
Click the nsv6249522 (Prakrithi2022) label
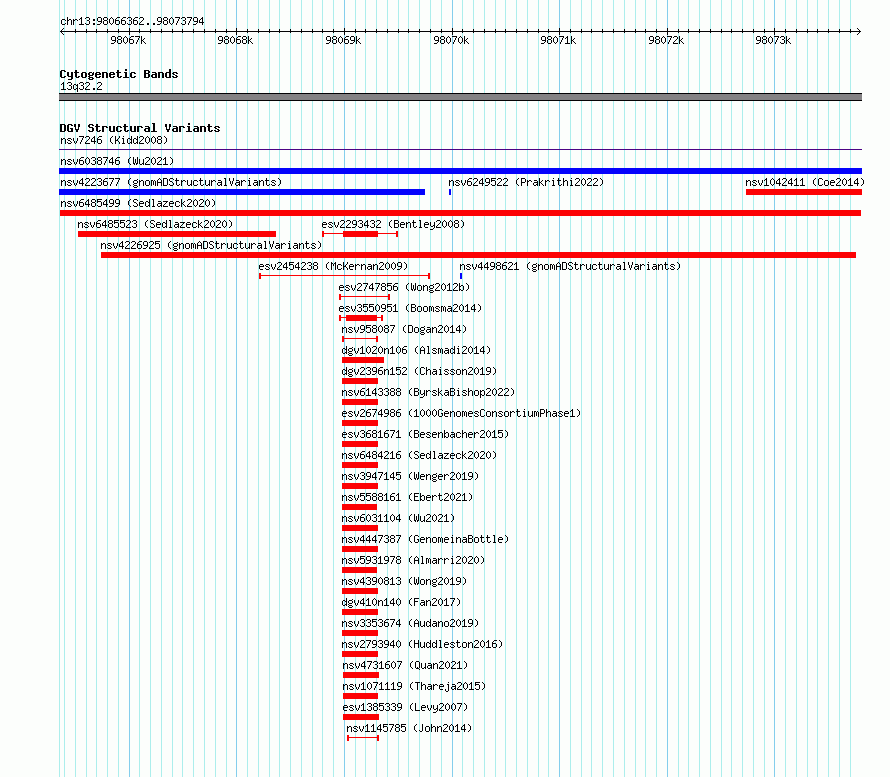(x=526, y=182)
